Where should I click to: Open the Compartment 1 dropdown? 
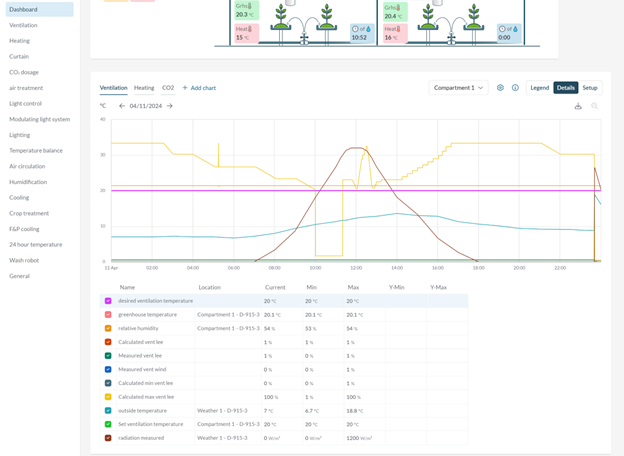point(459,88)
